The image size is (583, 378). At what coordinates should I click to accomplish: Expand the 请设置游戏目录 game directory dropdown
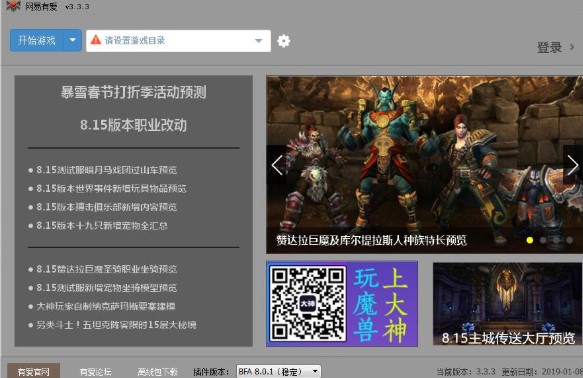(x=258, y=41)
